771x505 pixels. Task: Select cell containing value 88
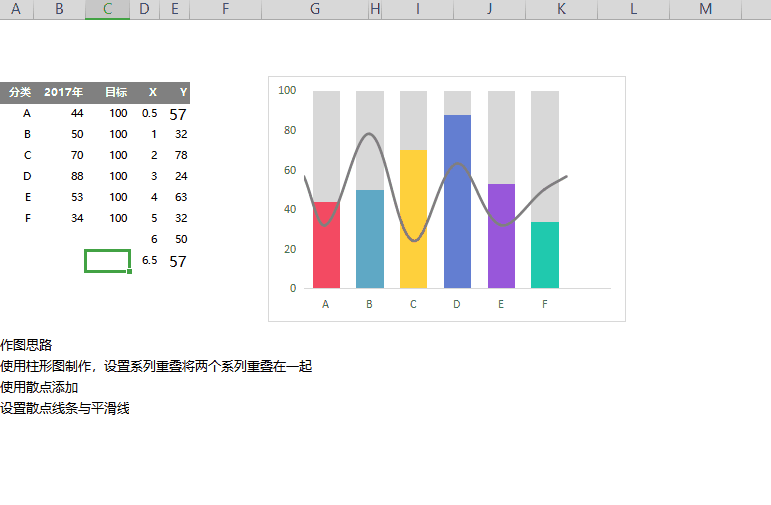[77, 176]
